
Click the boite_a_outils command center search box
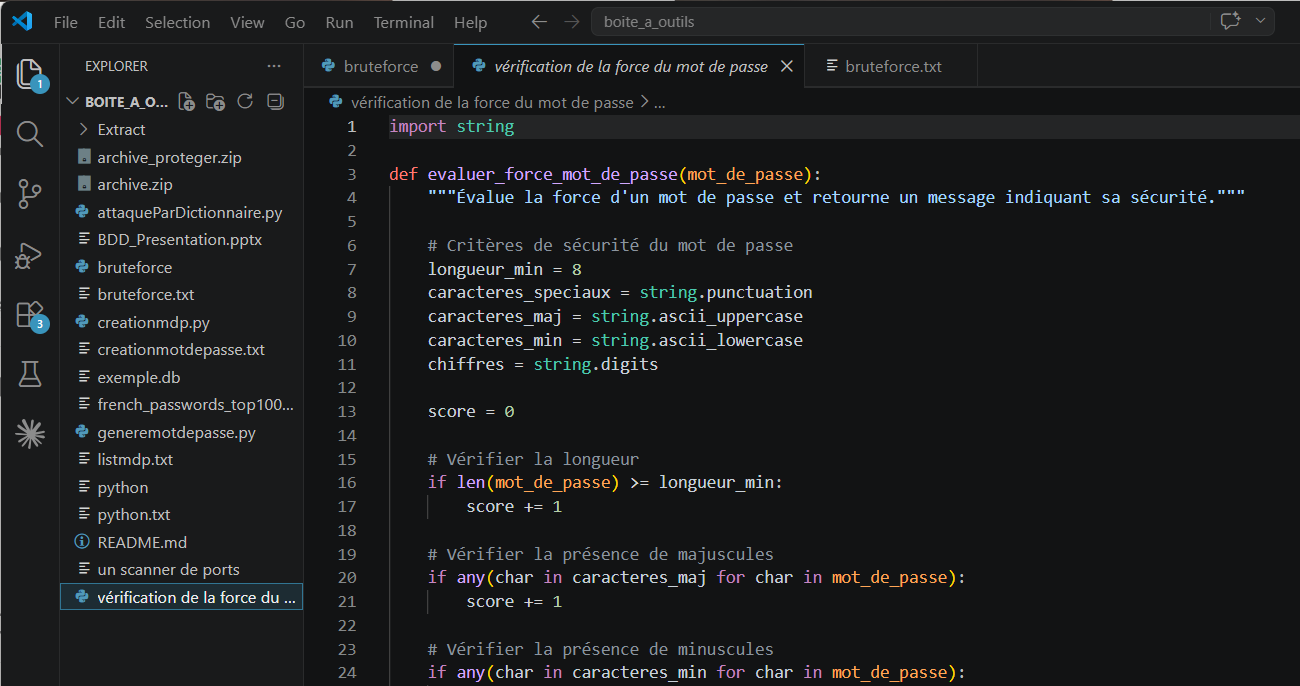point(898,21)
